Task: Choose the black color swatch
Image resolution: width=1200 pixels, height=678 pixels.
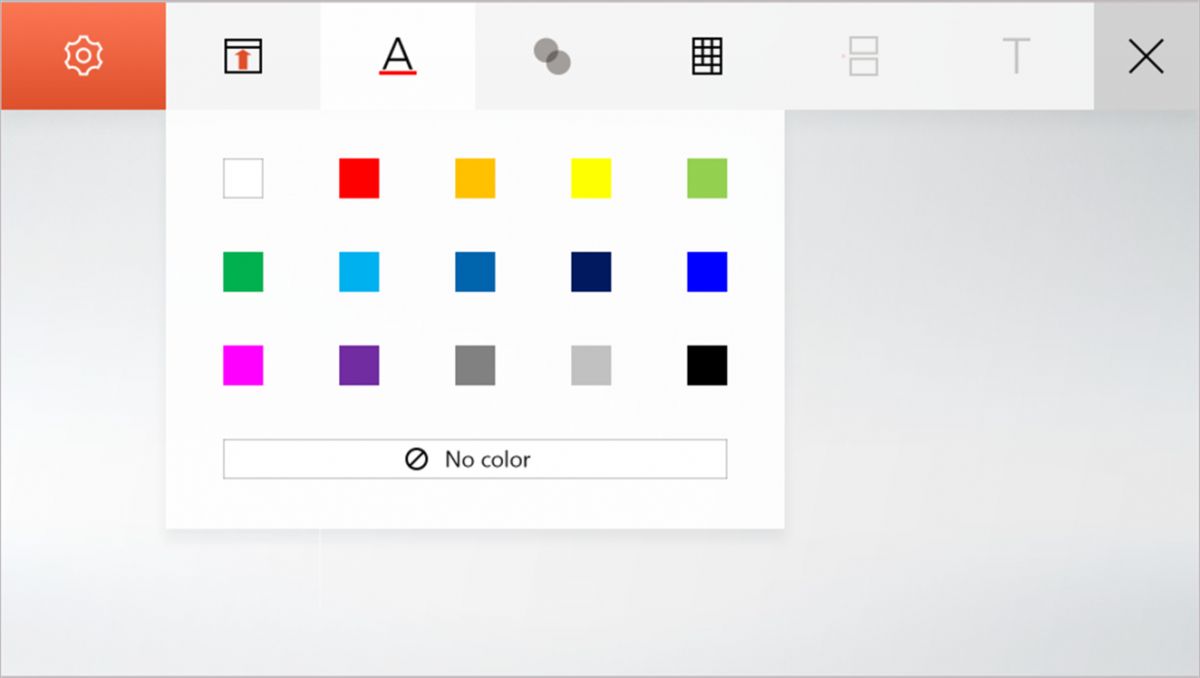Action: tap(707, 365)
